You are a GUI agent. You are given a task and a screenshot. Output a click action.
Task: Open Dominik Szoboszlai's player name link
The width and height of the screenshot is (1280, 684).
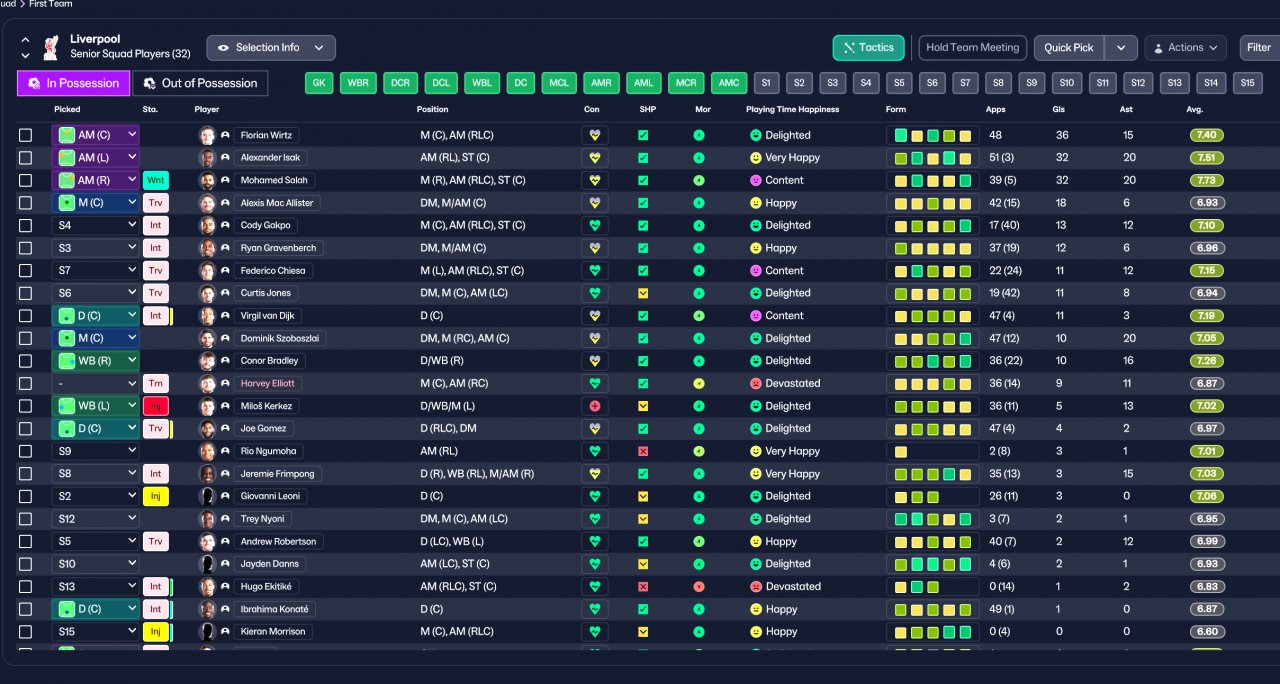click(281, 338)
